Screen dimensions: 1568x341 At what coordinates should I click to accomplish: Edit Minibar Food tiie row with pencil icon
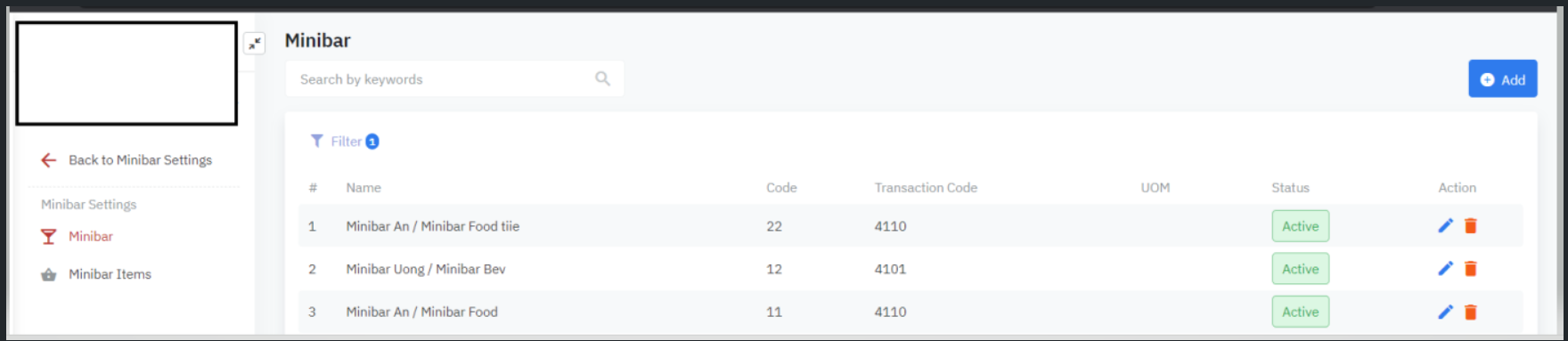click(x=1445, y=226)
